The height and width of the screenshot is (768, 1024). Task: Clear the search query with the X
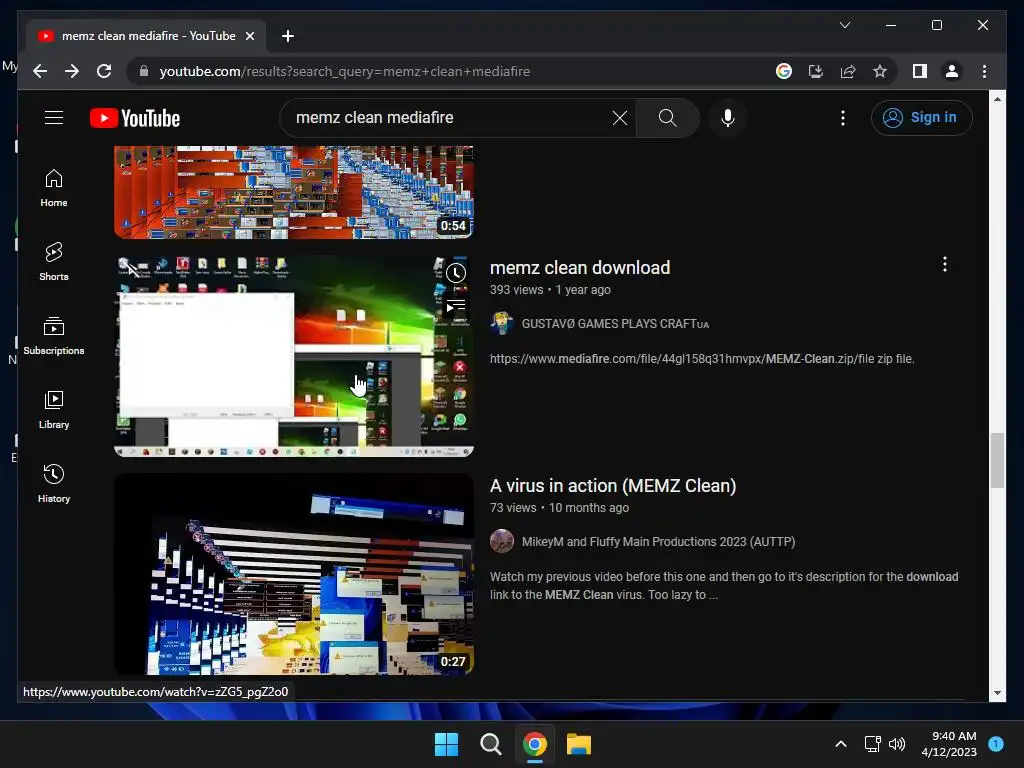(x=619, y=118)
